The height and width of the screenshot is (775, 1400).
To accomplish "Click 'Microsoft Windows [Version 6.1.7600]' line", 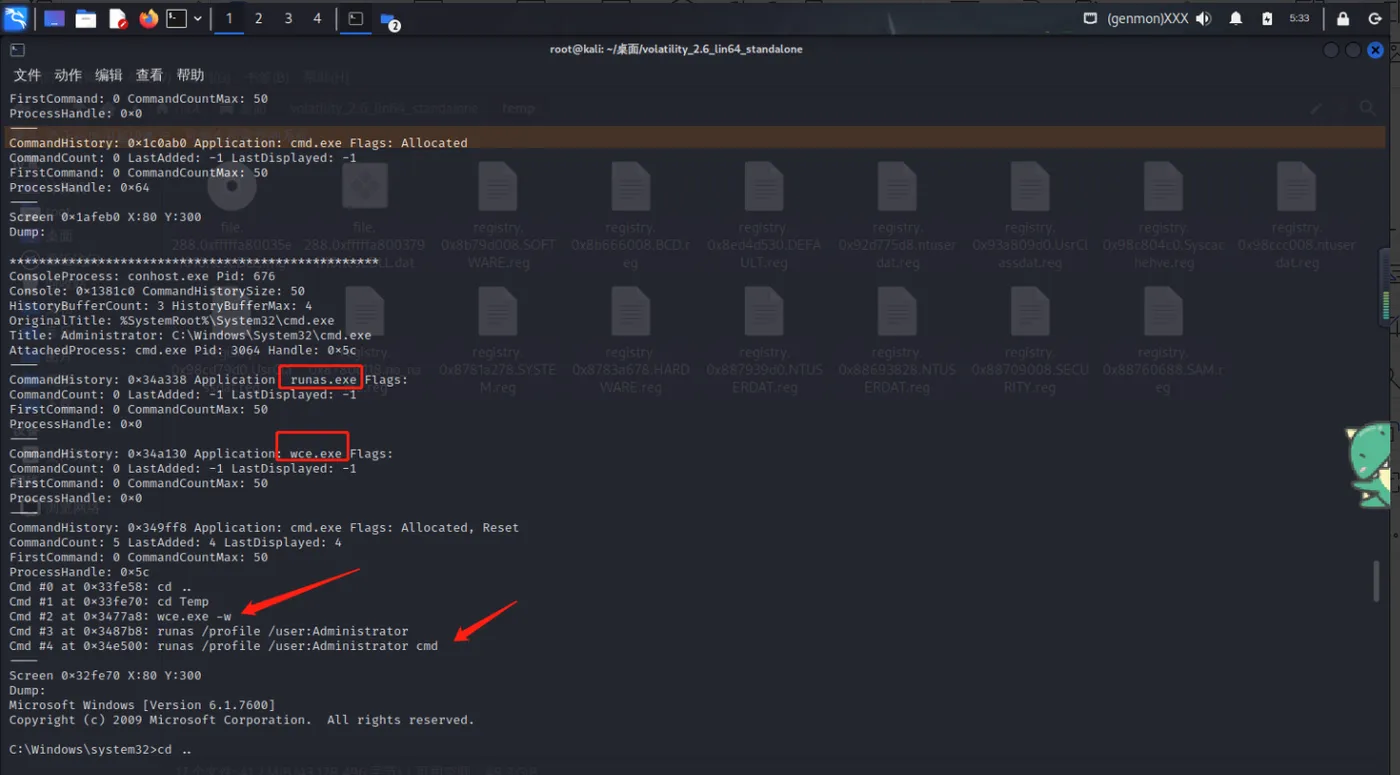I will coord(142,705).
